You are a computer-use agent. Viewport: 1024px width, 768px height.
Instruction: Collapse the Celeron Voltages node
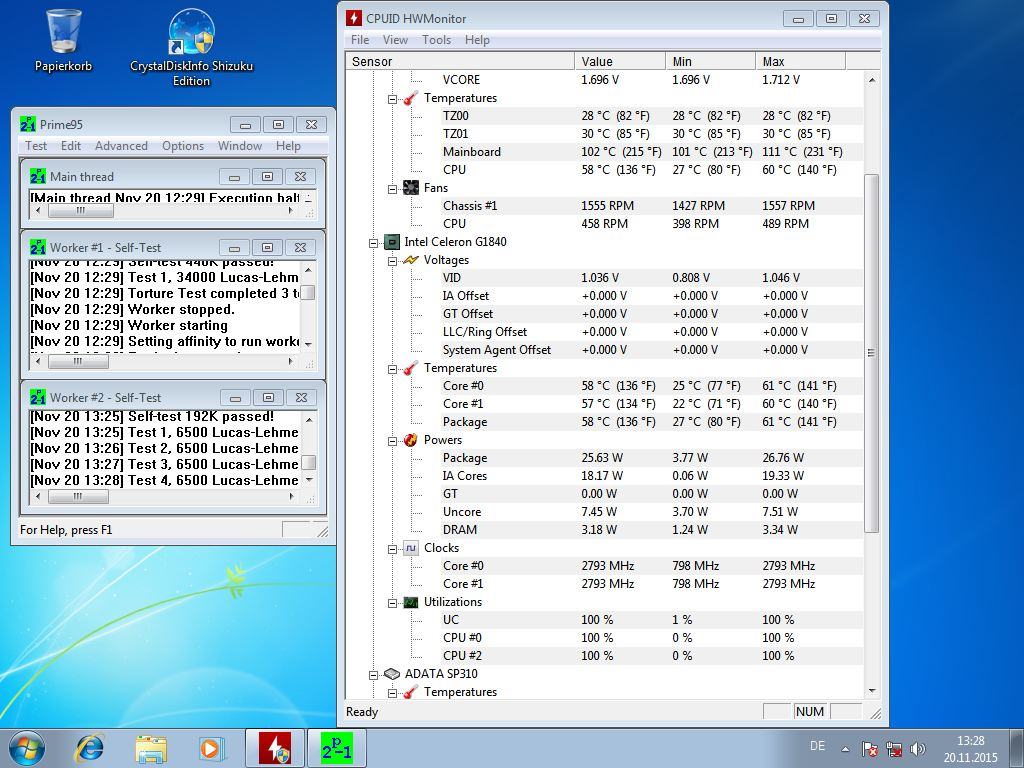coord(392,261)
